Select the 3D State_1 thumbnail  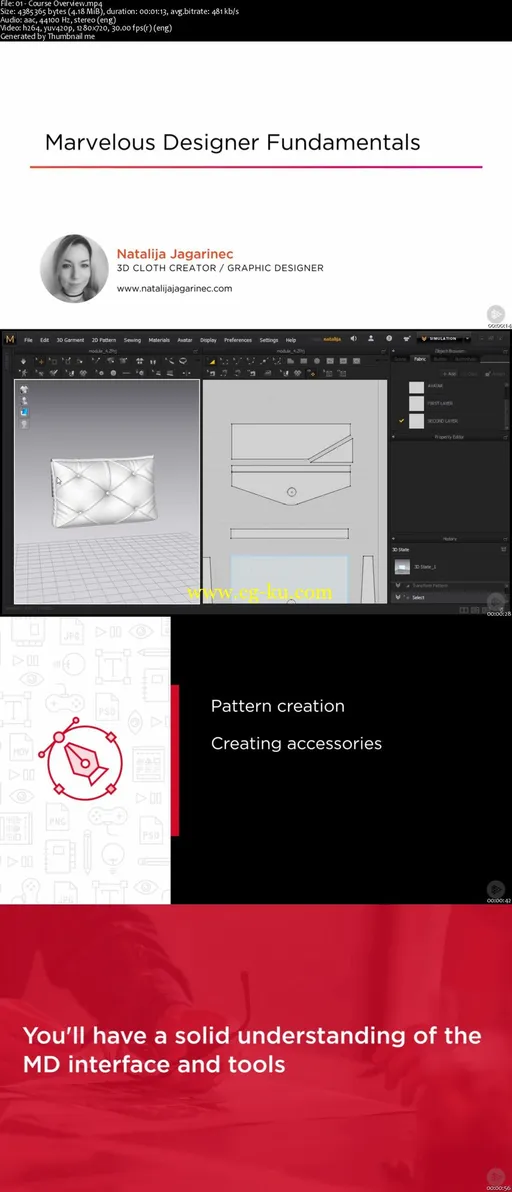pos(403,567)
